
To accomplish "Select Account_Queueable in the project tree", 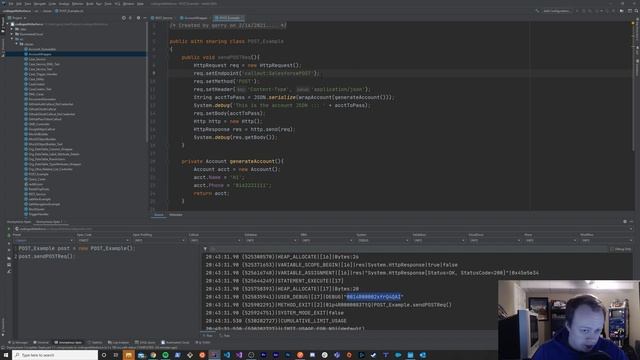I will [42, 49].
